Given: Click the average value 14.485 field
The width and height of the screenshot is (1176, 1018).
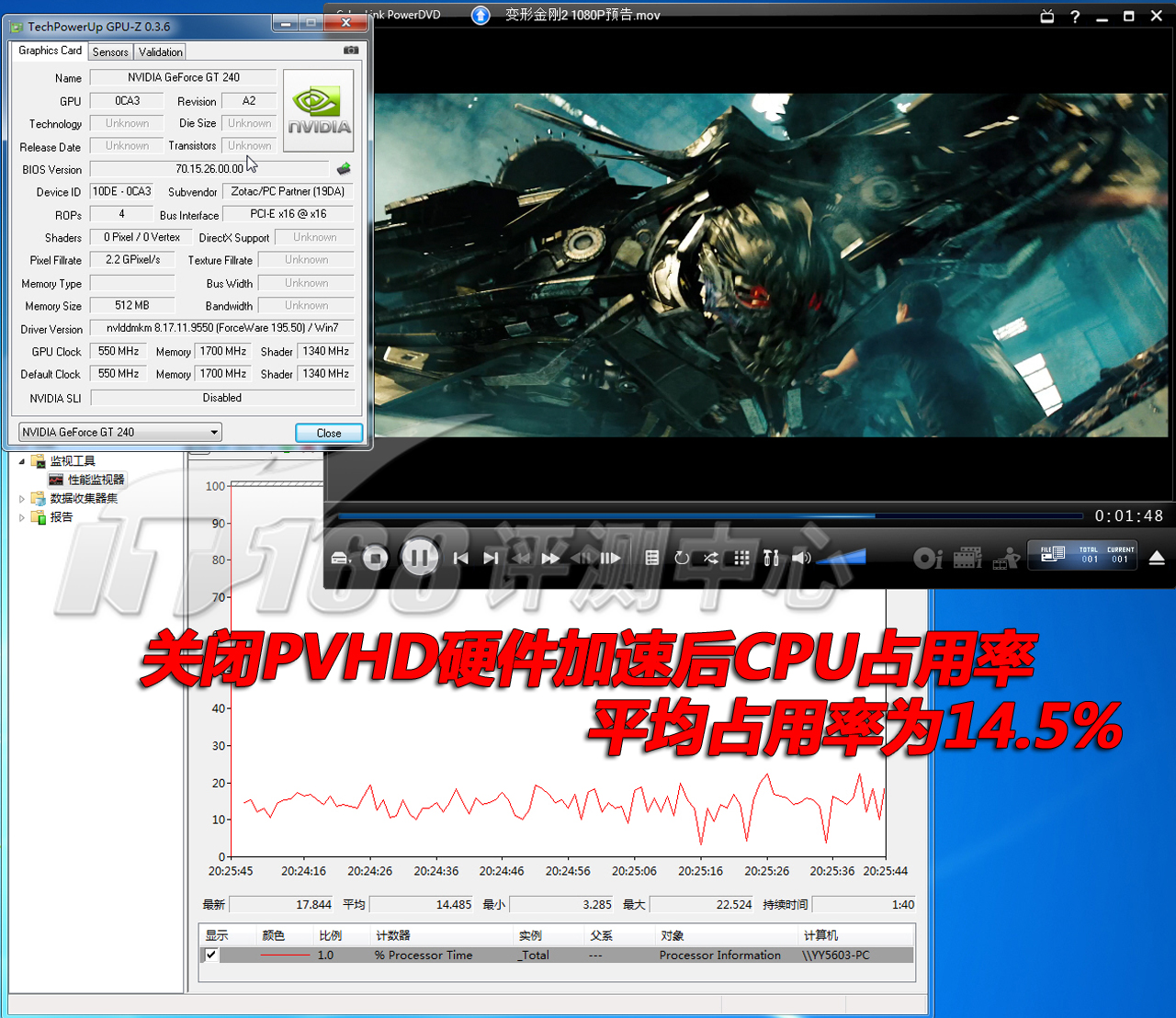Looking at the screenshot, I should 421,905.
